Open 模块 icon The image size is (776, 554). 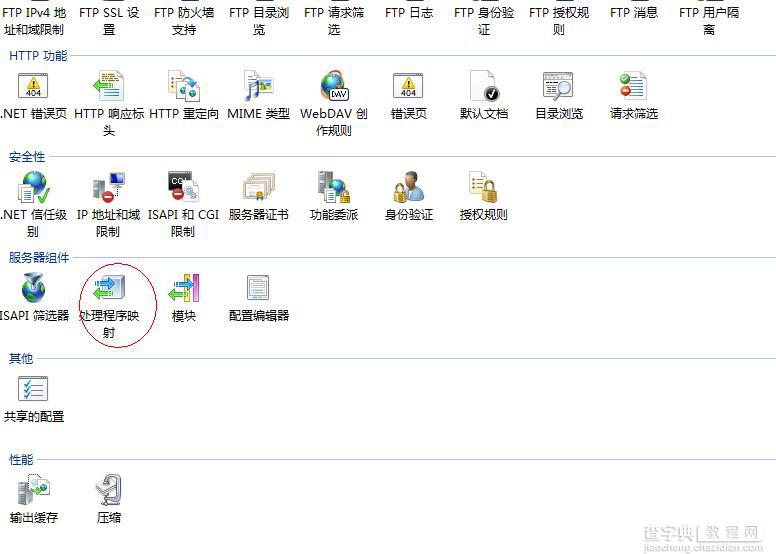click(x=184, y=288)
